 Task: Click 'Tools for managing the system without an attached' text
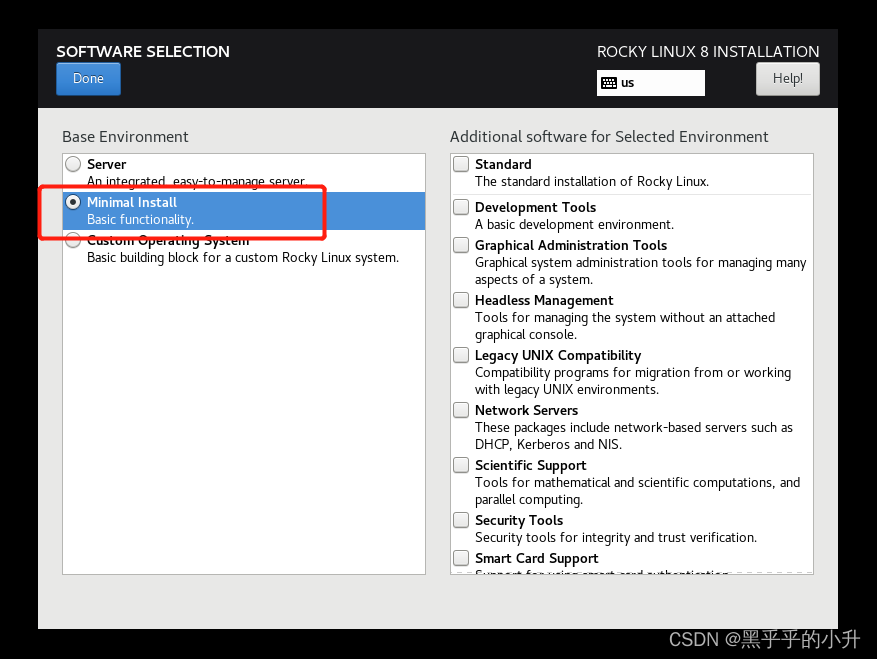click(x=625, y=318)
